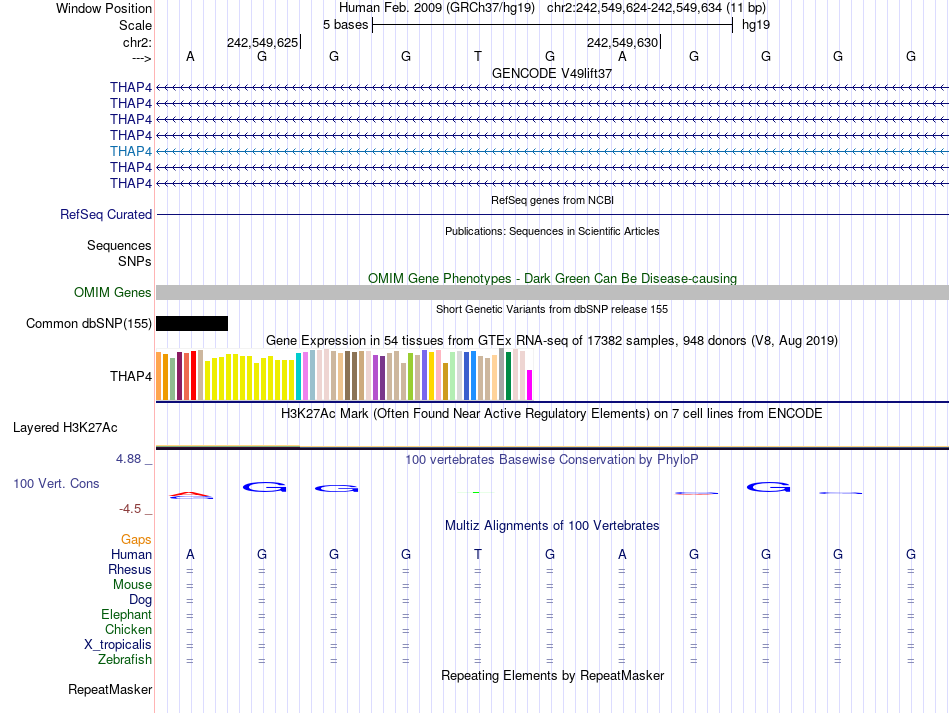
Task: Click the 4.88 upper scale value
Action: [128, 459]
